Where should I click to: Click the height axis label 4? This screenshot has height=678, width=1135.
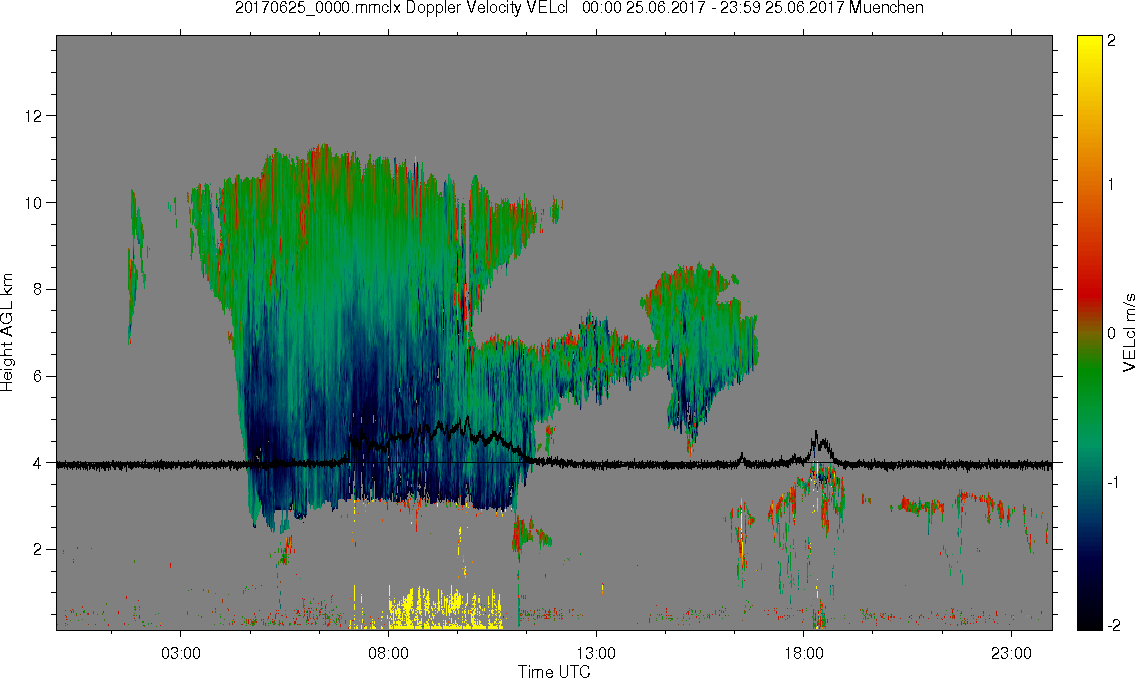click(38, 463)
